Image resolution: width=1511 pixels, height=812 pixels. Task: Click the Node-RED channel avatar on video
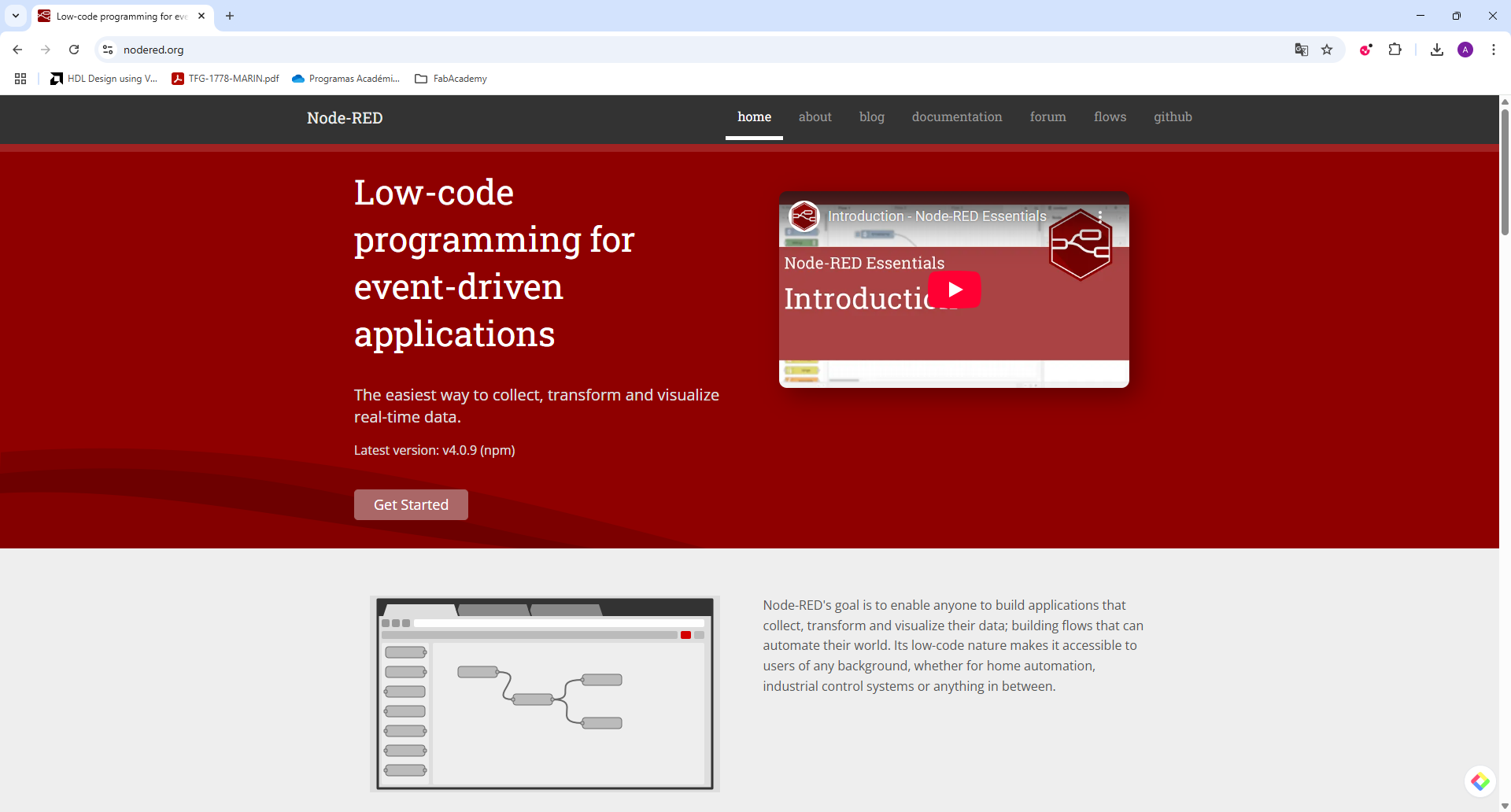[804, 216]
